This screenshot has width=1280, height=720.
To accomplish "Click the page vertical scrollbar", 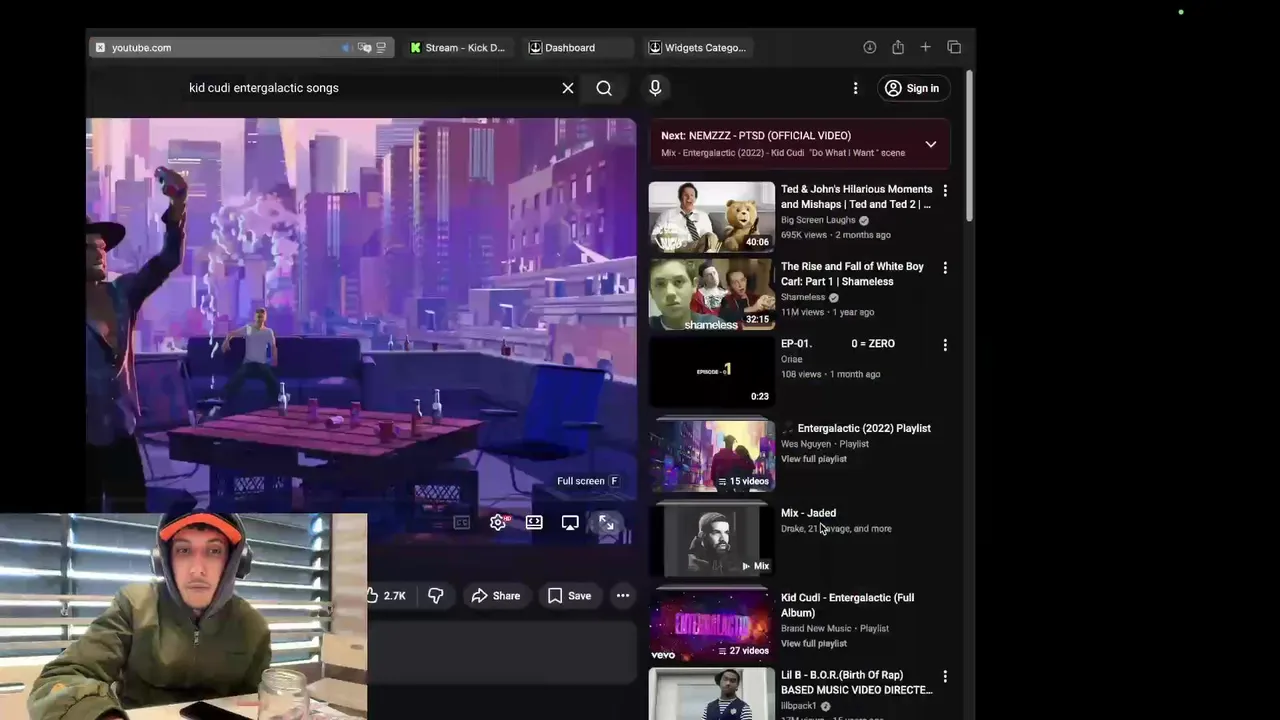I will [x=969, y=146].
